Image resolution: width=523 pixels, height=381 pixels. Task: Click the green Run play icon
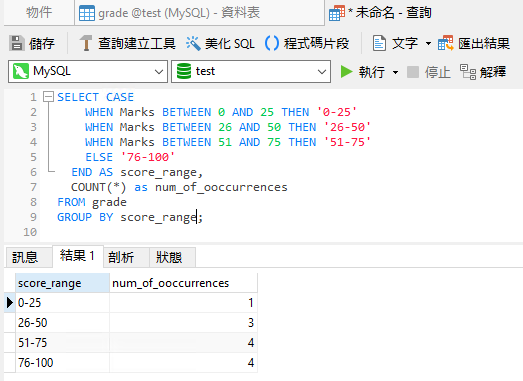(x=346, y=71)
